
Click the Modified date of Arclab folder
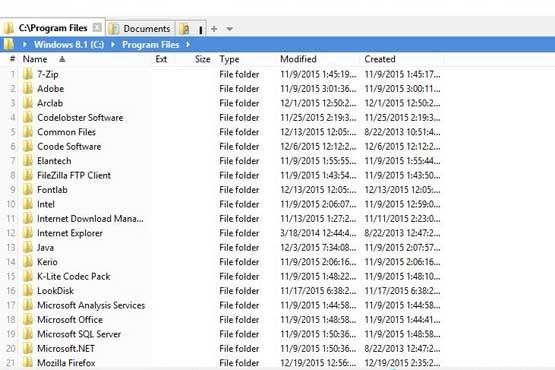point(318,103)
